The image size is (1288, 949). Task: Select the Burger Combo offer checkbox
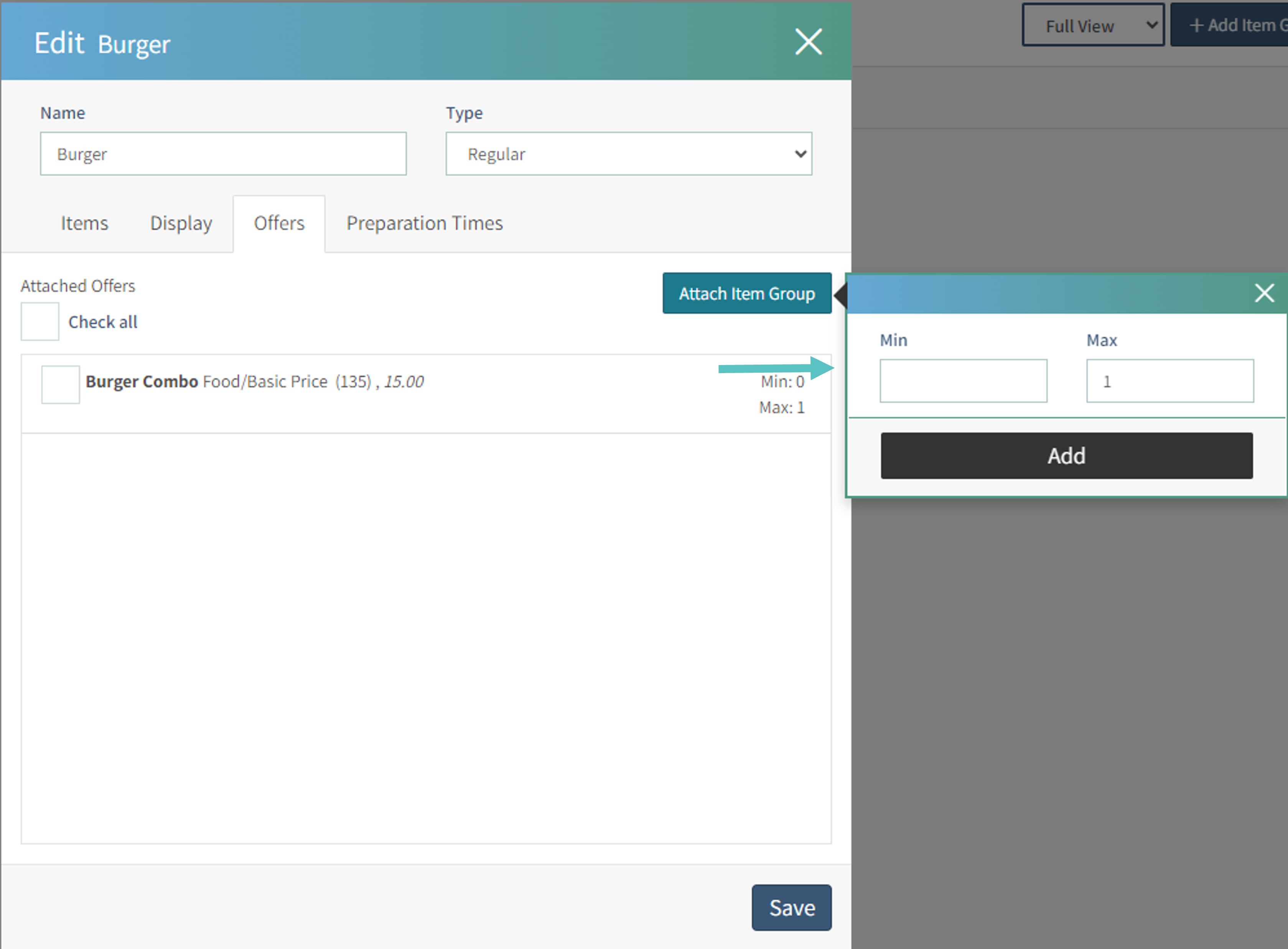60,384
